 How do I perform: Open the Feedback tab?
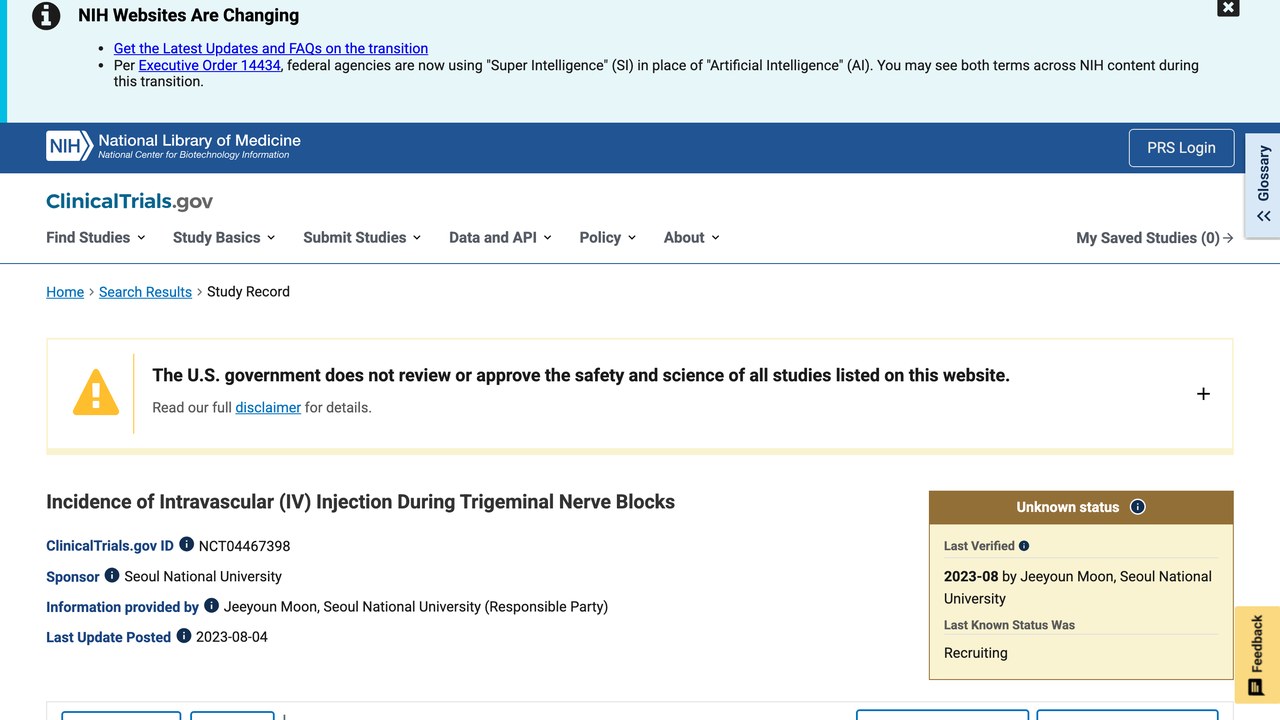click(1258, 655)
